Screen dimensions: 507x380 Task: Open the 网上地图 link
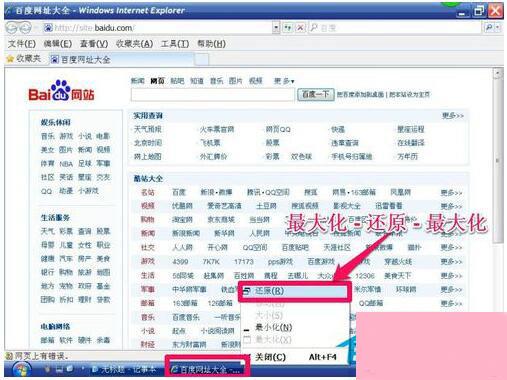click(x=148, y=157)
